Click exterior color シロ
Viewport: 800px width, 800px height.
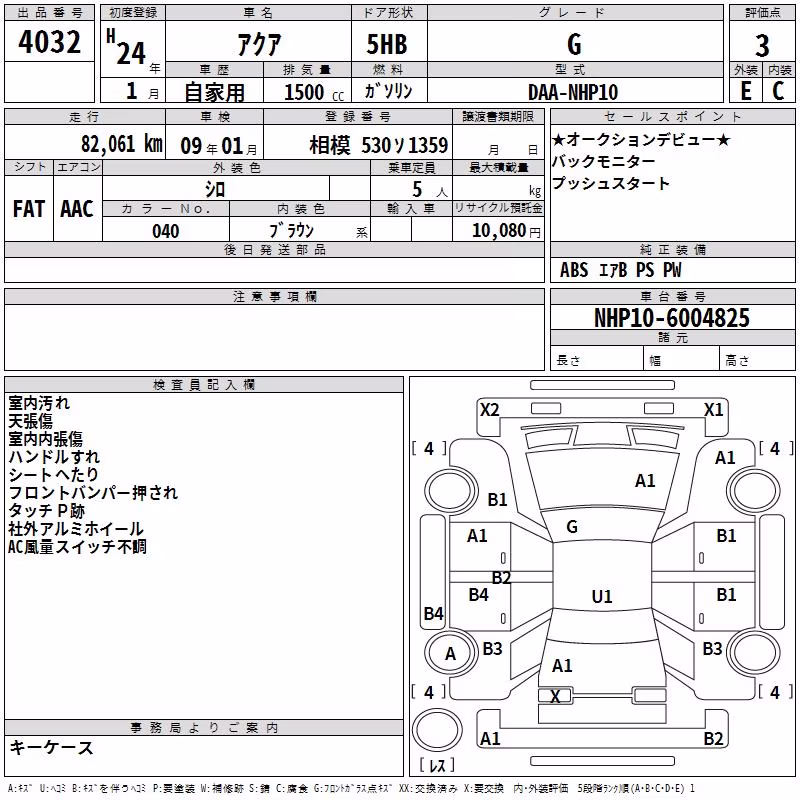pos(215,190)
